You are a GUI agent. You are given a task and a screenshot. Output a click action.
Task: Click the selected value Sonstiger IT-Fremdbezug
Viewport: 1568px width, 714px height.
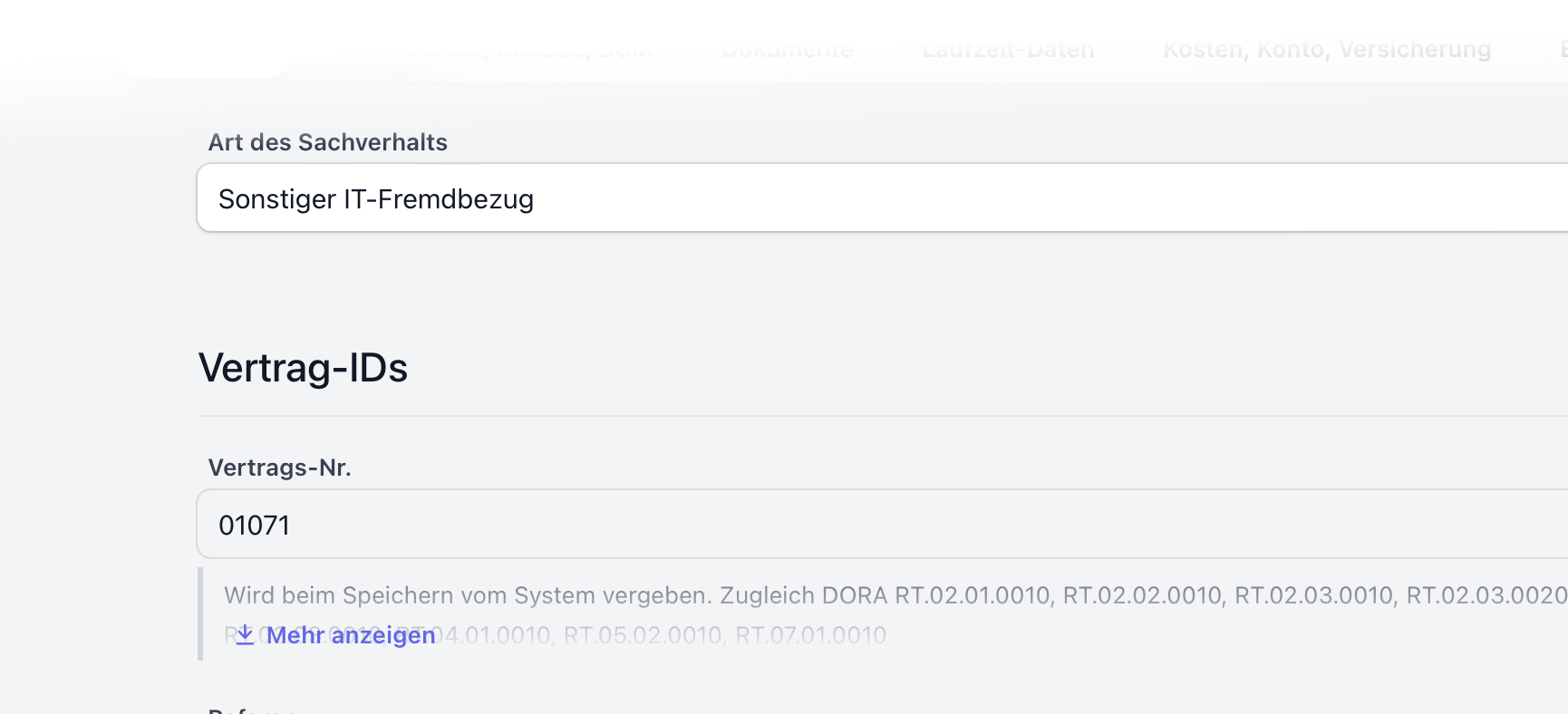[x=375, y=199]
